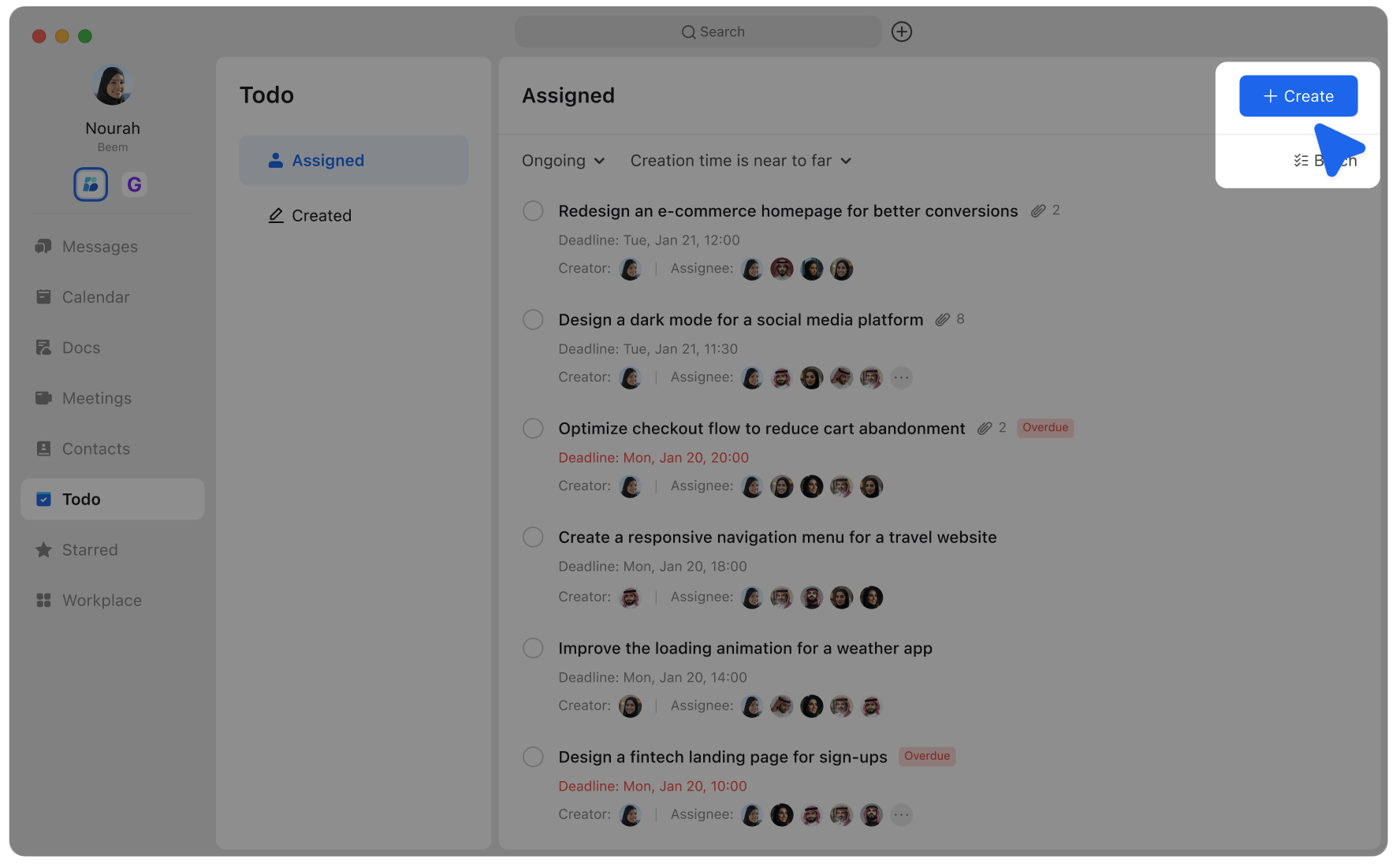Open the Creation time sort dropdown
This screenshot has width=1400, height=867.
point(740,161)
